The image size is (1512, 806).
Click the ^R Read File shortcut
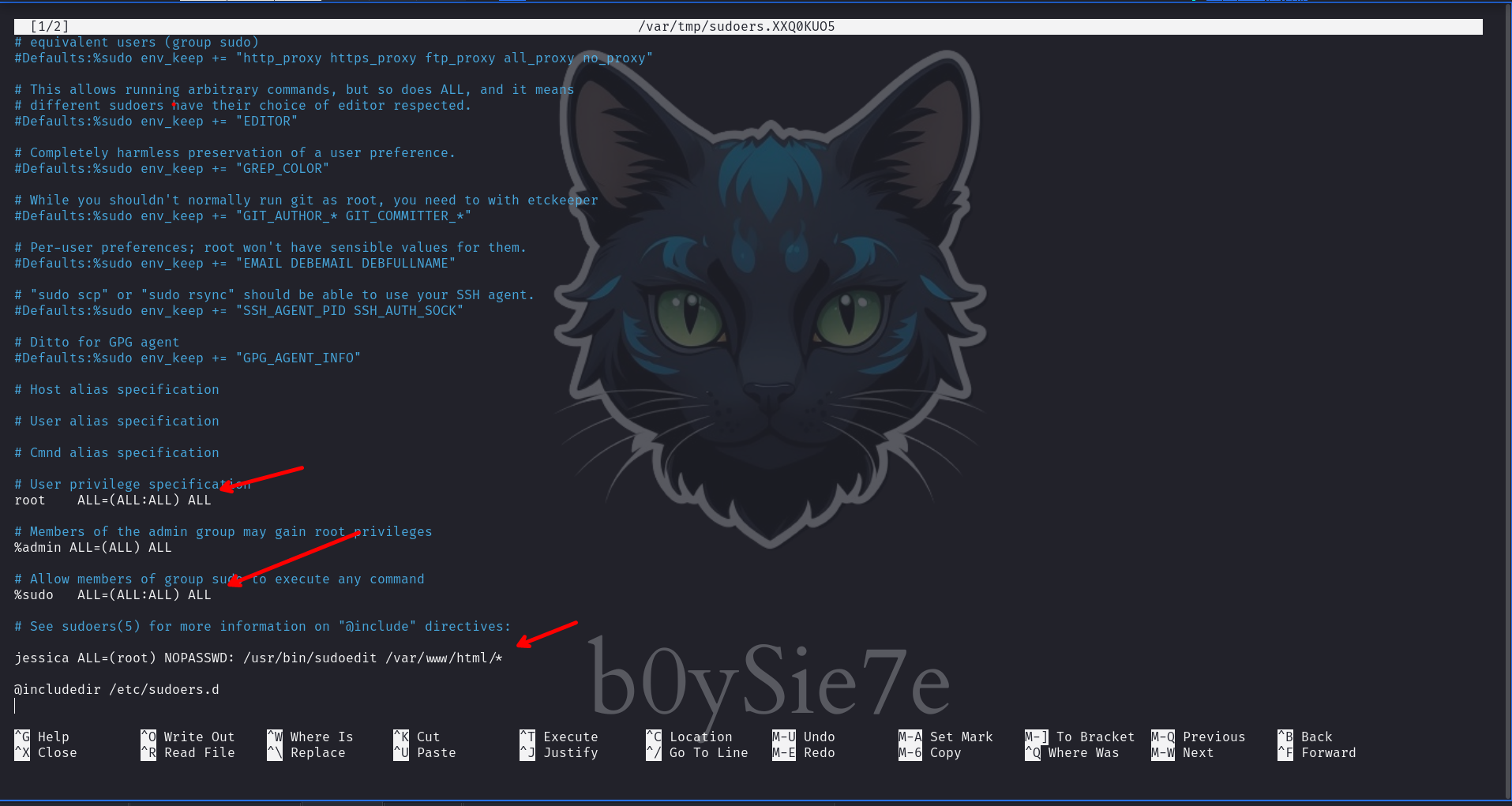click(x=188, y=752)
